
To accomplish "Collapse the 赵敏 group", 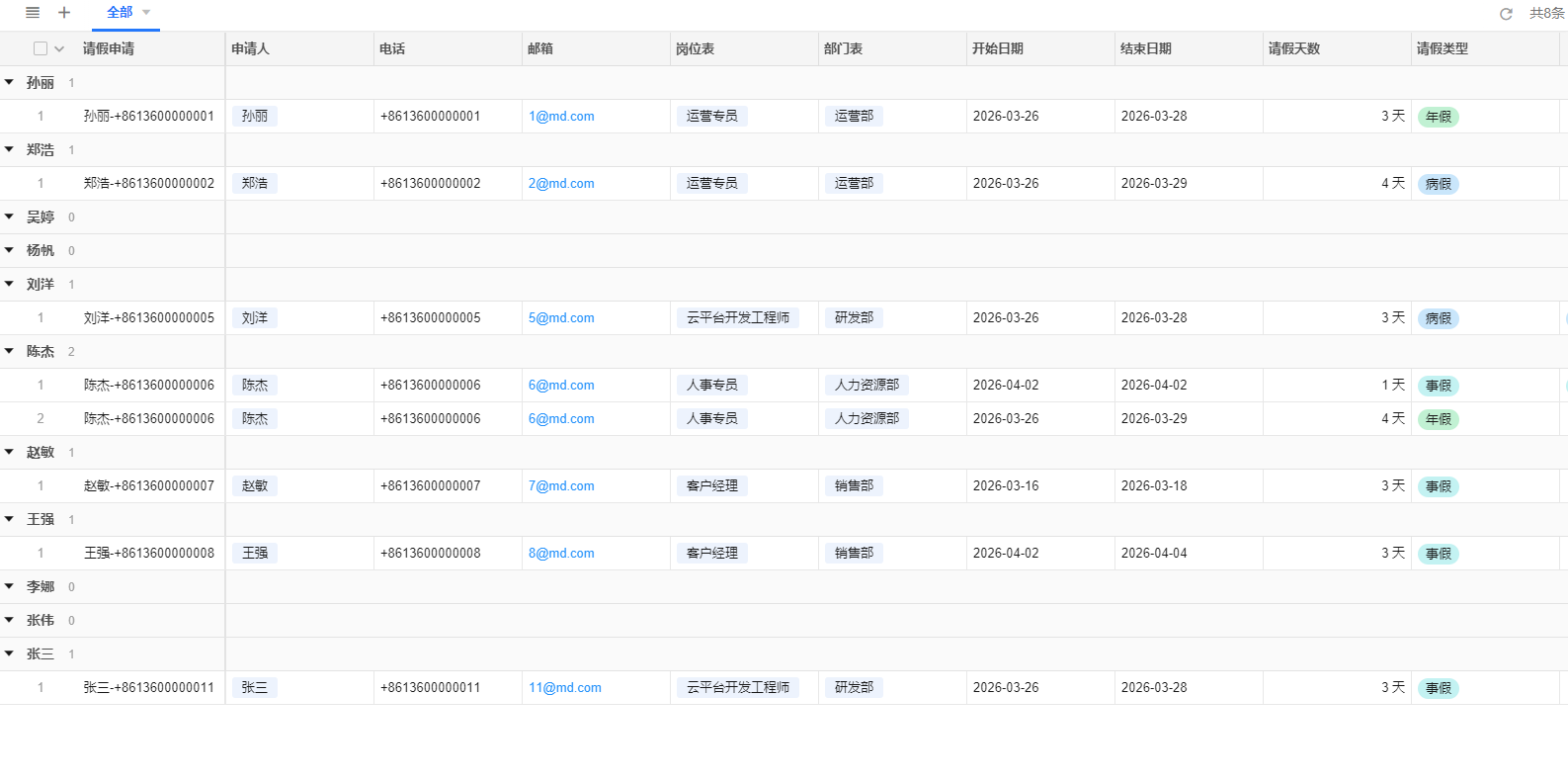I will click(x=9, y=453).
